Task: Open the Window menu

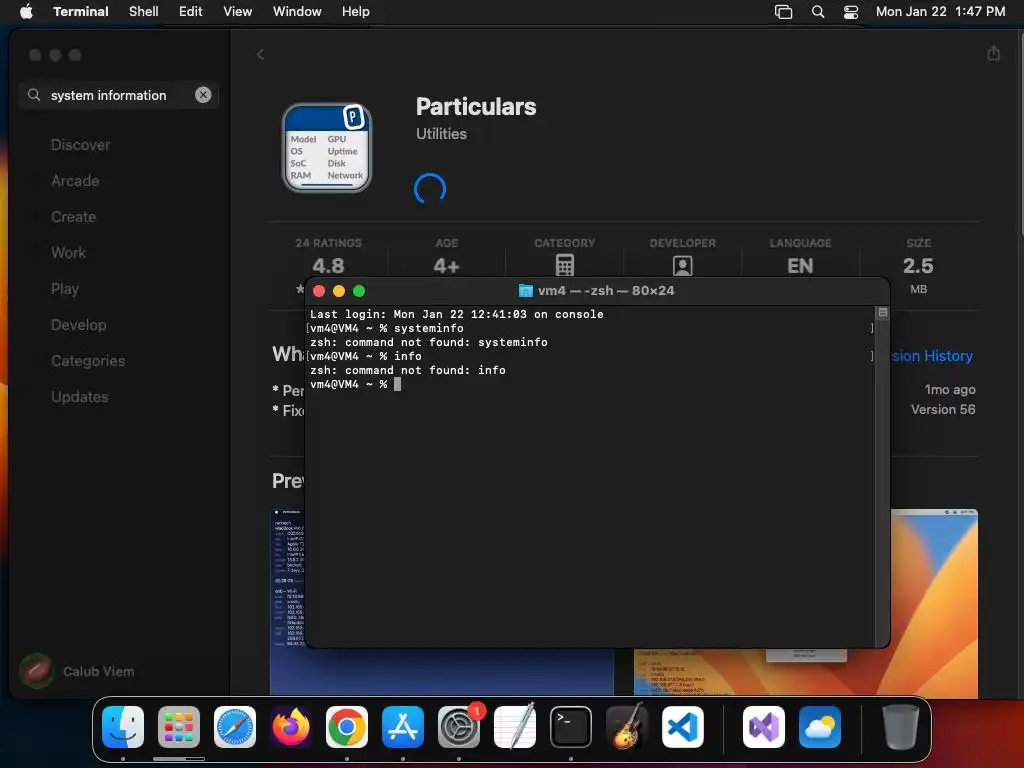Action: [297, 11]
